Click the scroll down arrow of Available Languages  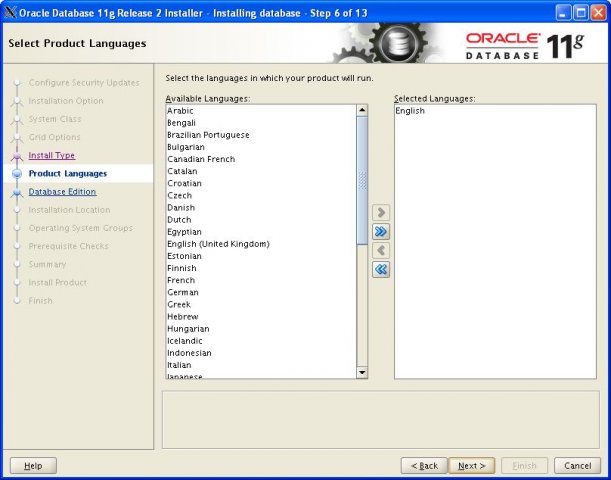pos(362,373)
